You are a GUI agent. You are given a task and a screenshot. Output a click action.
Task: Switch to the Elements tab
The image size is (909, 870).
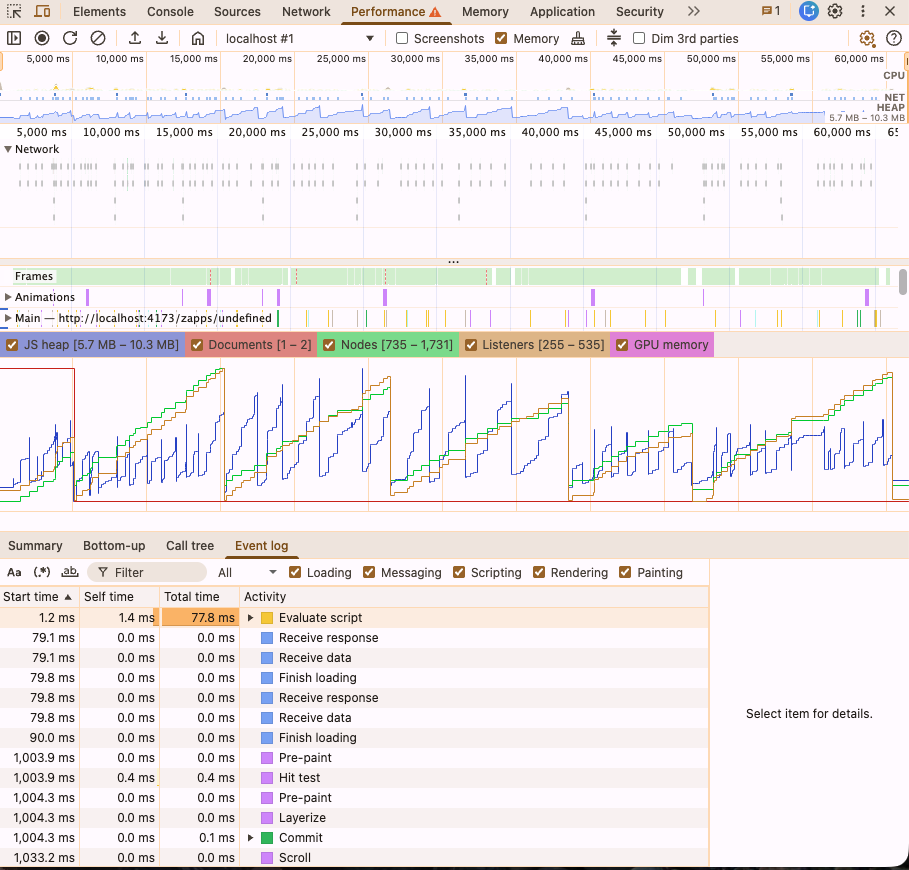pyautogui.click(x=99, y=12)
